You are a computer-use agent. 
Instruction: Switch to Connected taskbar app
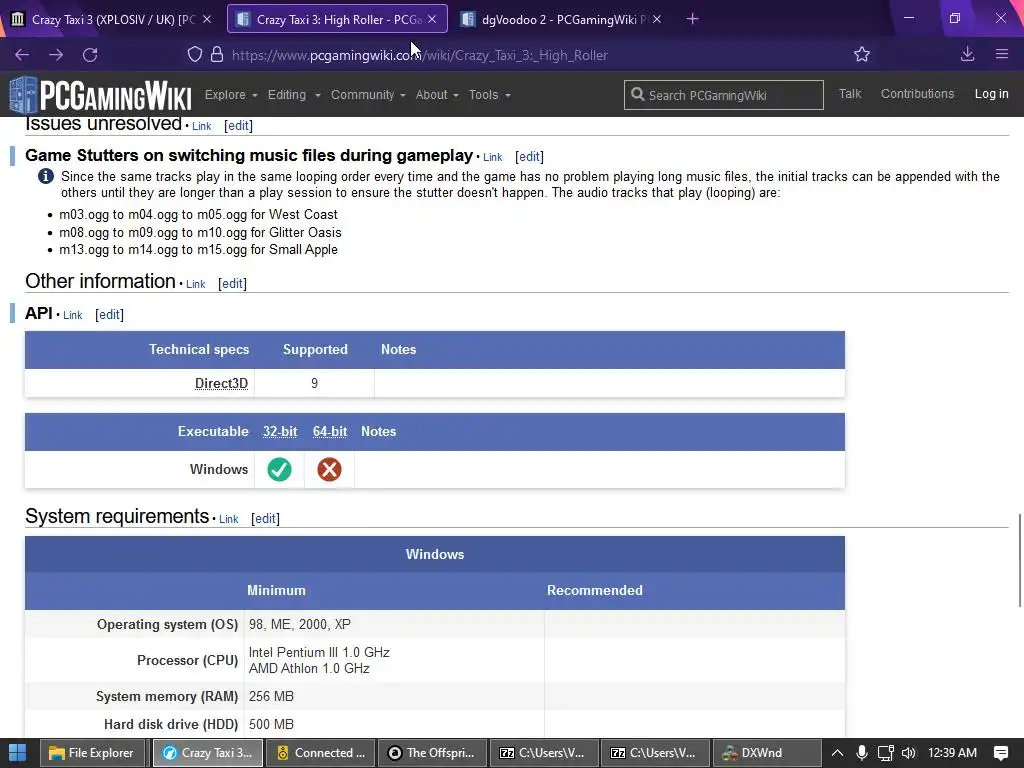click(321, 753)
